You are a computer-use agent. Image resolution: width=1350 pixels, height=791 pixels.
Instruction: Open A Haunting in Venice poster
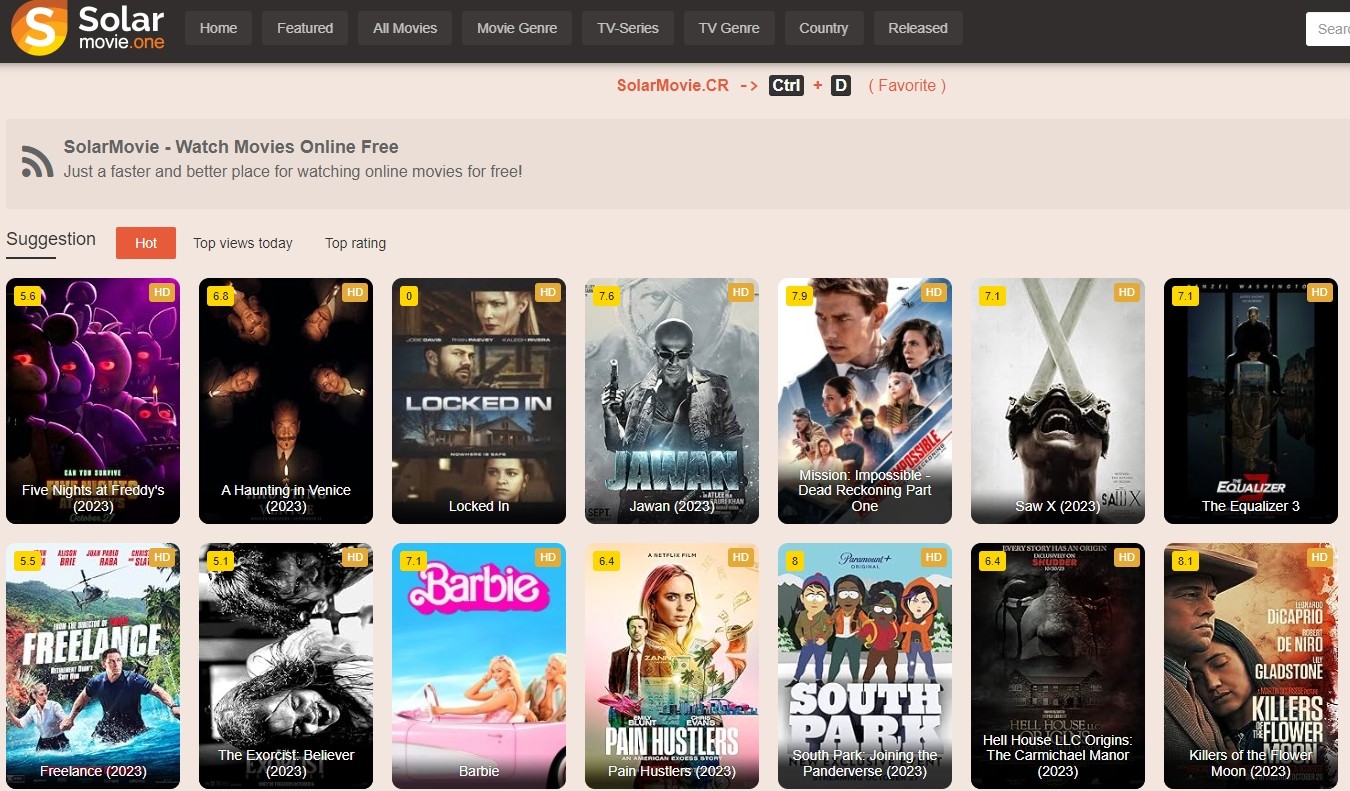point(286,401)
